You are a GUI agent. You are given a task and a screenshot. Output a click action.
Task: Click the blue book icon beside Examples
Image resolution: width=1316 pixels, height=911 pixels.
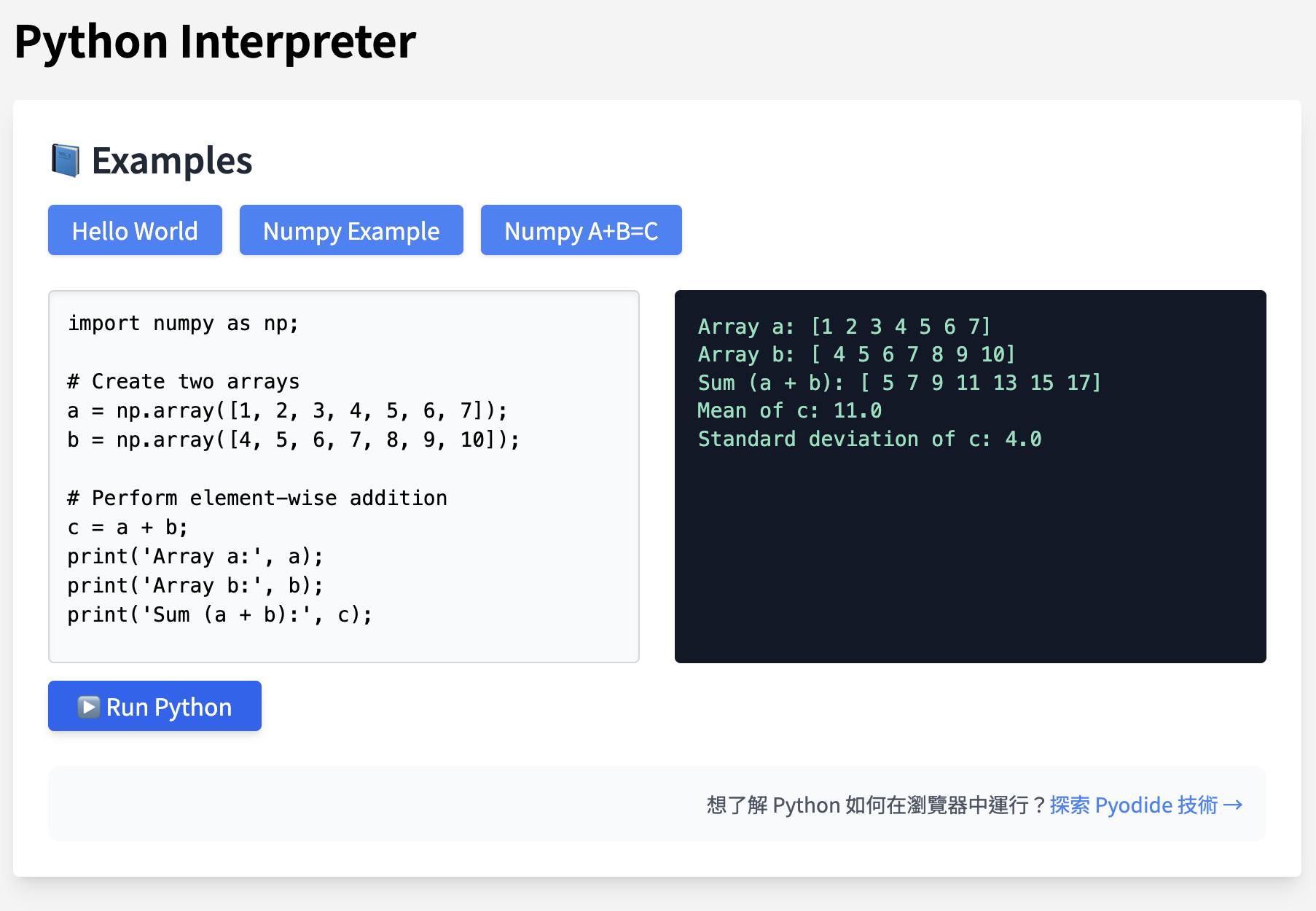pos(66,160)
